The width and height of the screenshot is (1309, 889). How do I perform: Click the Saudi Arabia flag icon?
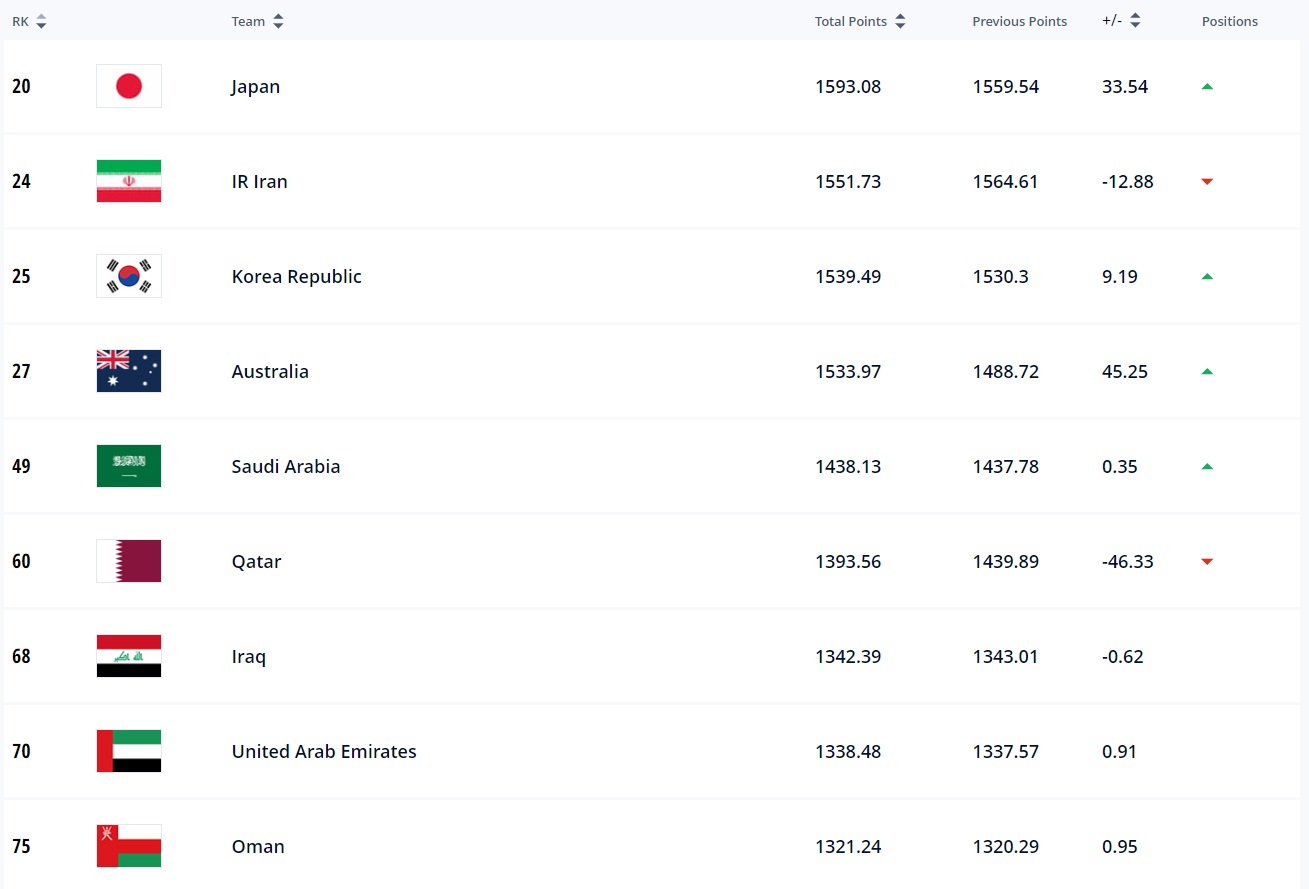click(x=128, y=466)
